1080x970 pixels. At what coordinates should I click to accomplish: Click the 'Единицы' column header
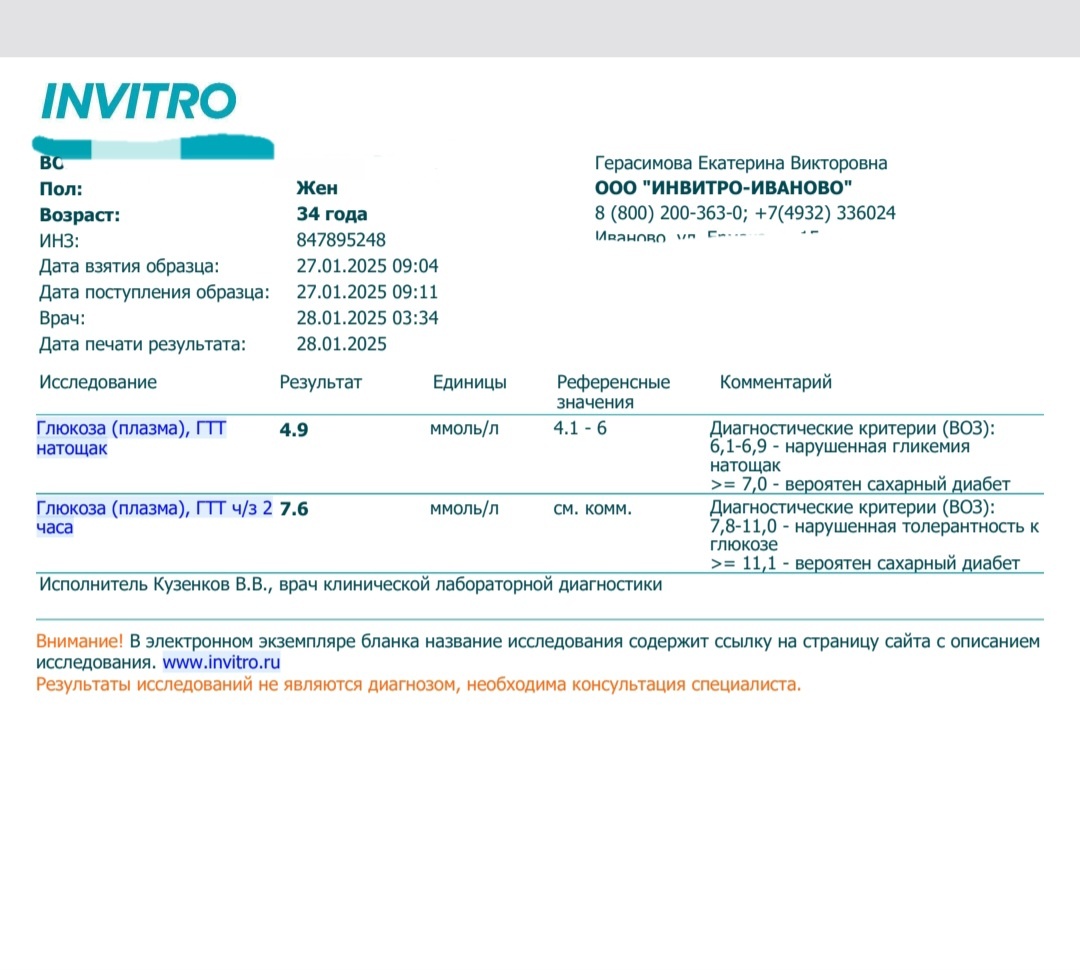(470, 382)
